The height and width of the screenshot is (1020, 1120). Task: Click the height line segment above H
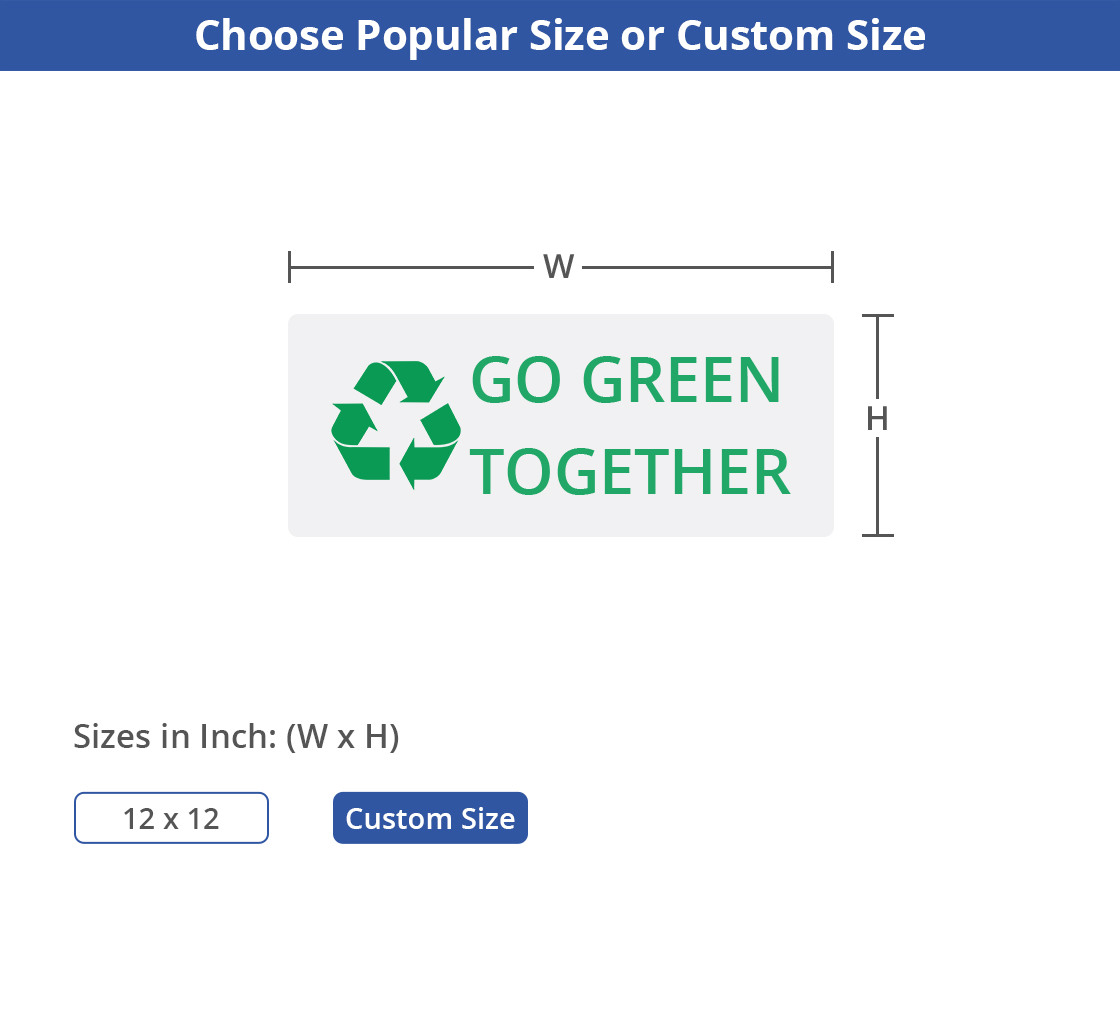877,358
